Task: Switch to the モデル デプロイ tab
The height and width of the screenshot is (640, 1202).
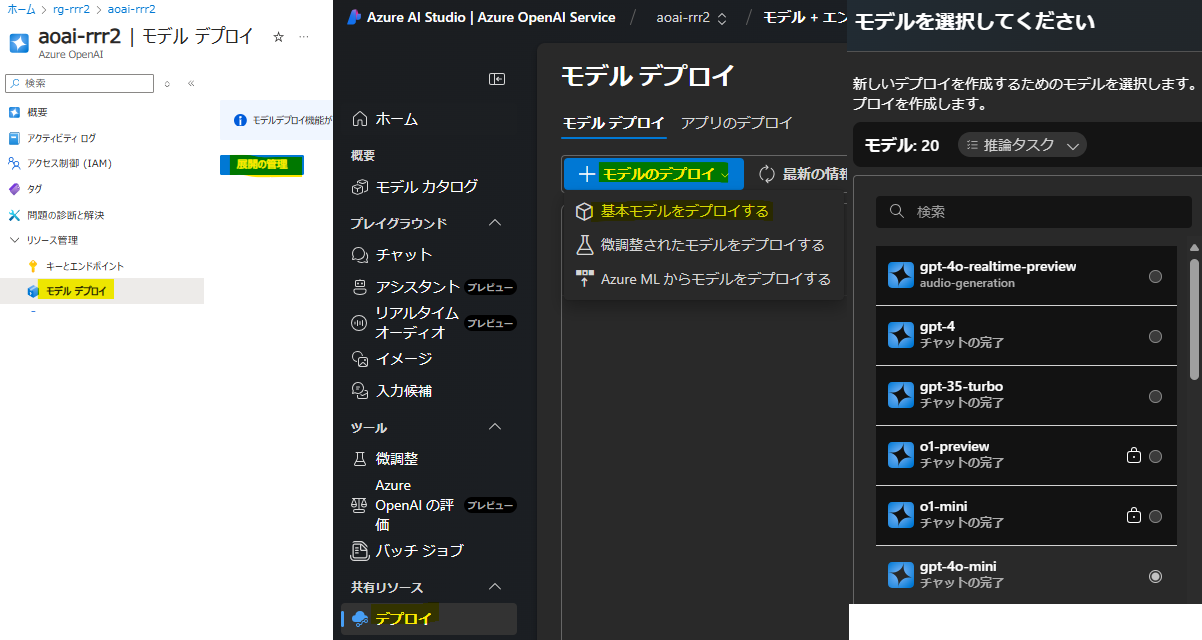Action: [613, 123]
